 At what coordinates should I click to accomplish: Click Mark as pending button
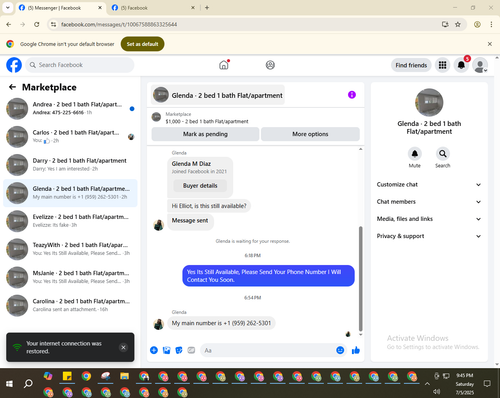(205, 134)
